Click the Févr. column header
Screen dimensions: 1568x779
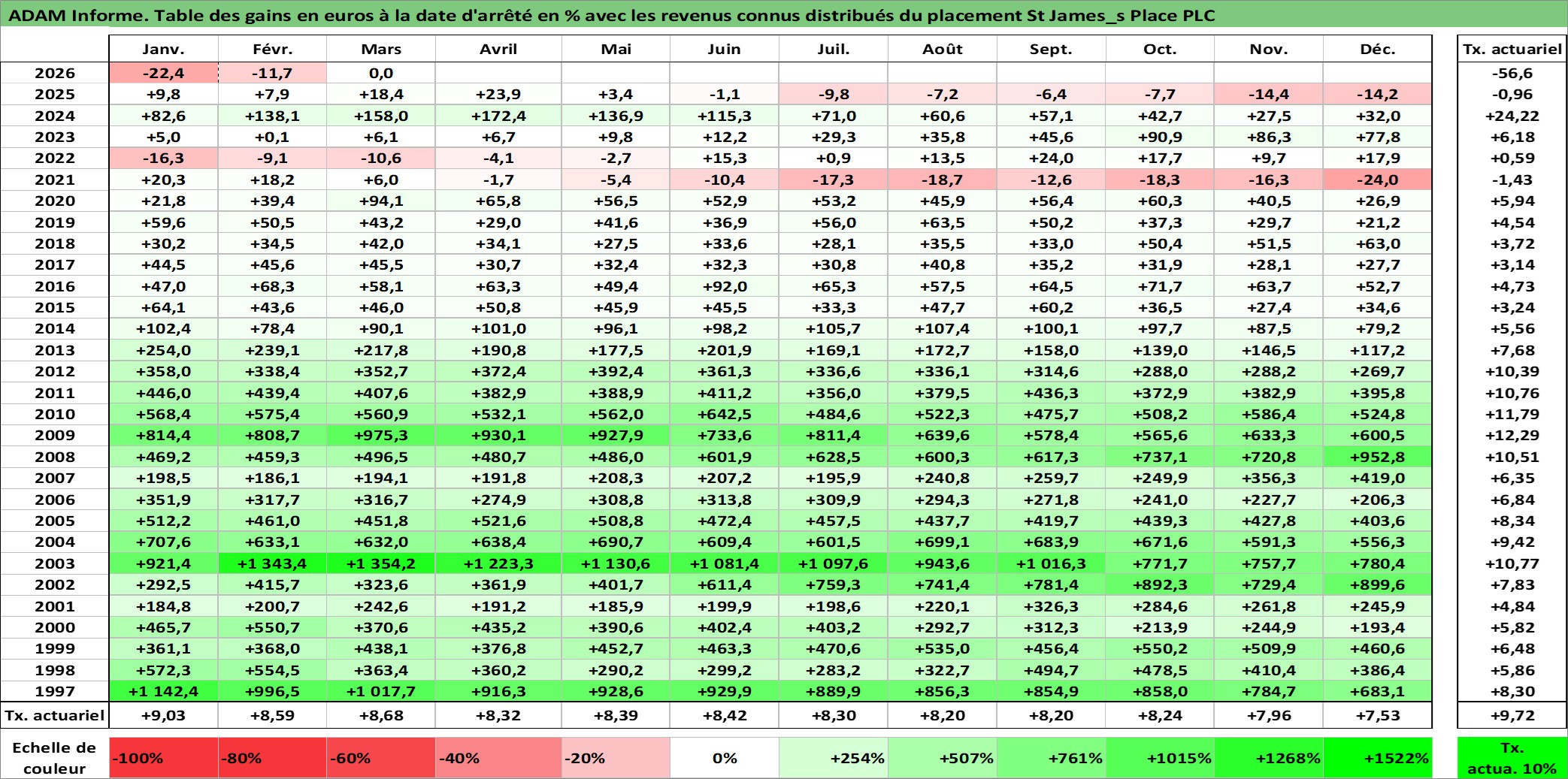click(272, 49)
